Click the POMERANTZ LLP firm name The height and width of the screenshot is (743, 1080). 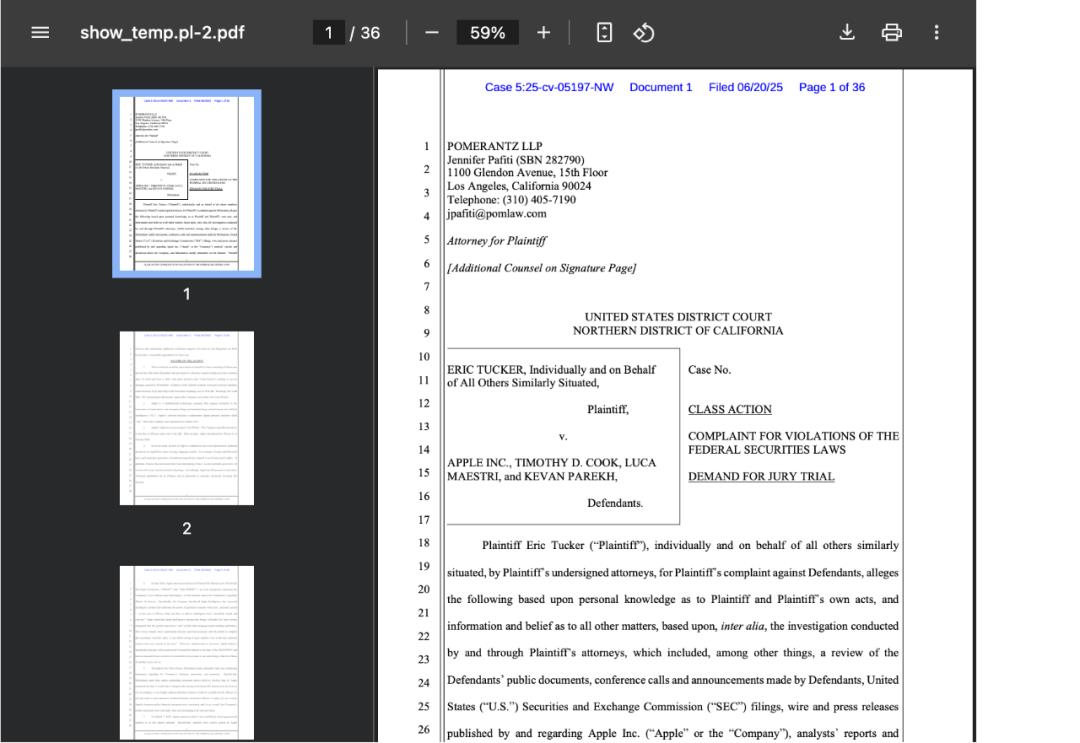pos(495,146)
